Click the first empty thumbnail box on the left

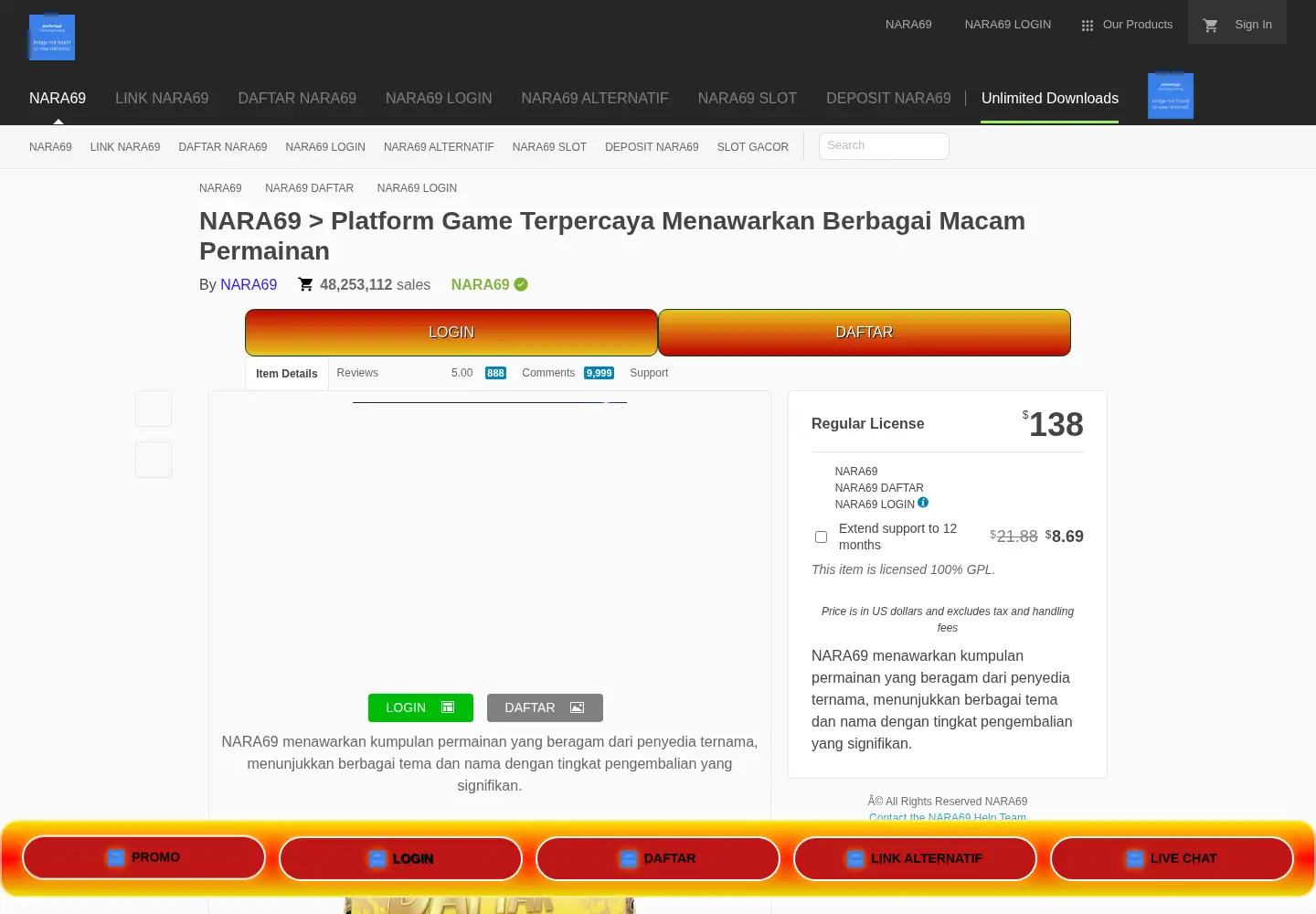(154, 409)
